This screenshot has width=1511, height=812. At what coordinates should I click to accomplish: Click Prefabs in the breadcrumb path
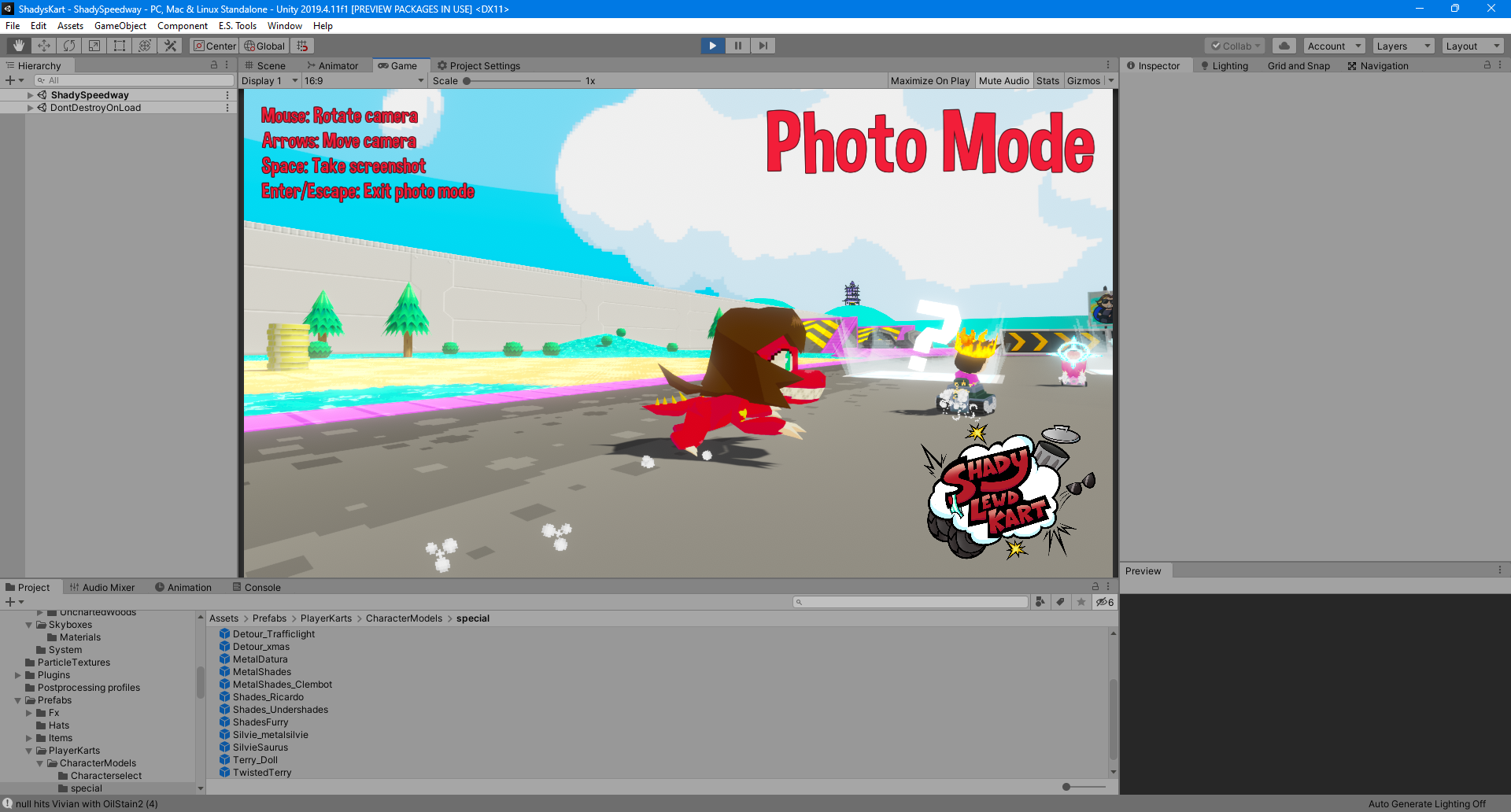[x=269, y=618]
